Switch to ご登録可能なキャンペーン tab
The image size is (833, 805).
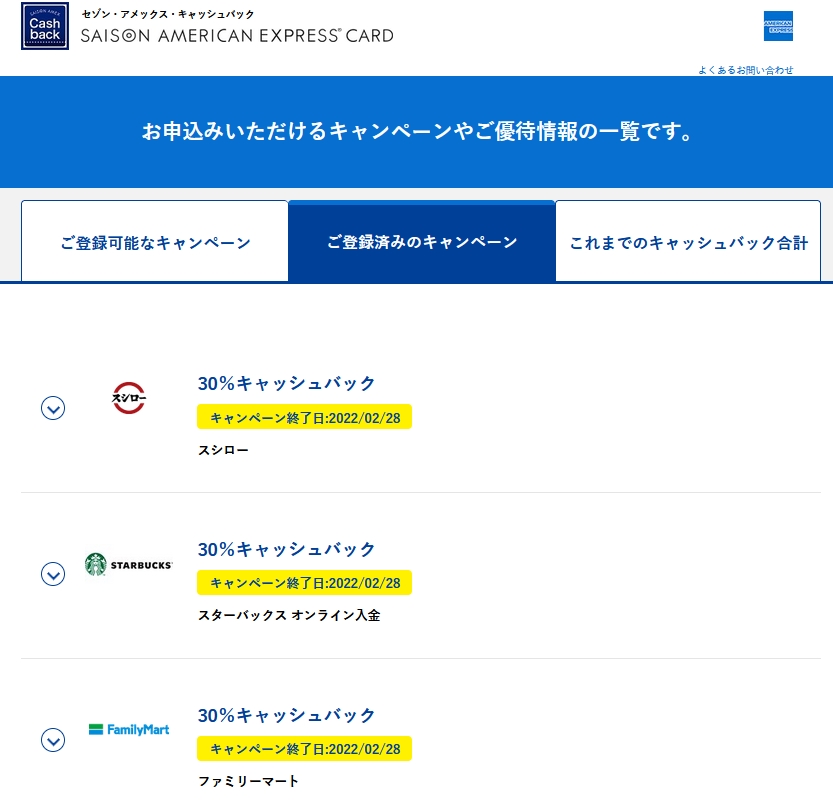coord(155,242)
